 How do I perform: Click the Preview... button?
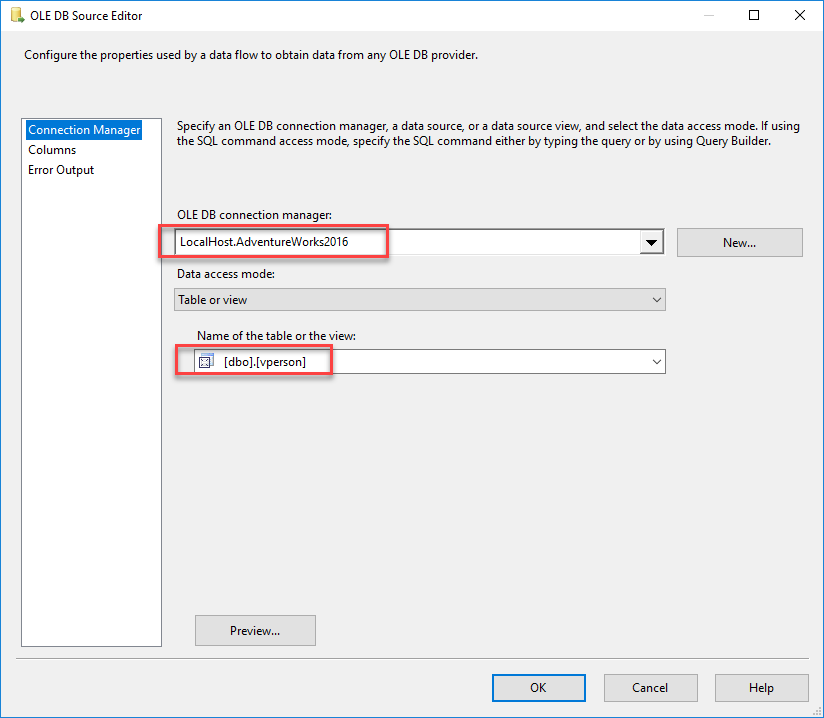255,631
